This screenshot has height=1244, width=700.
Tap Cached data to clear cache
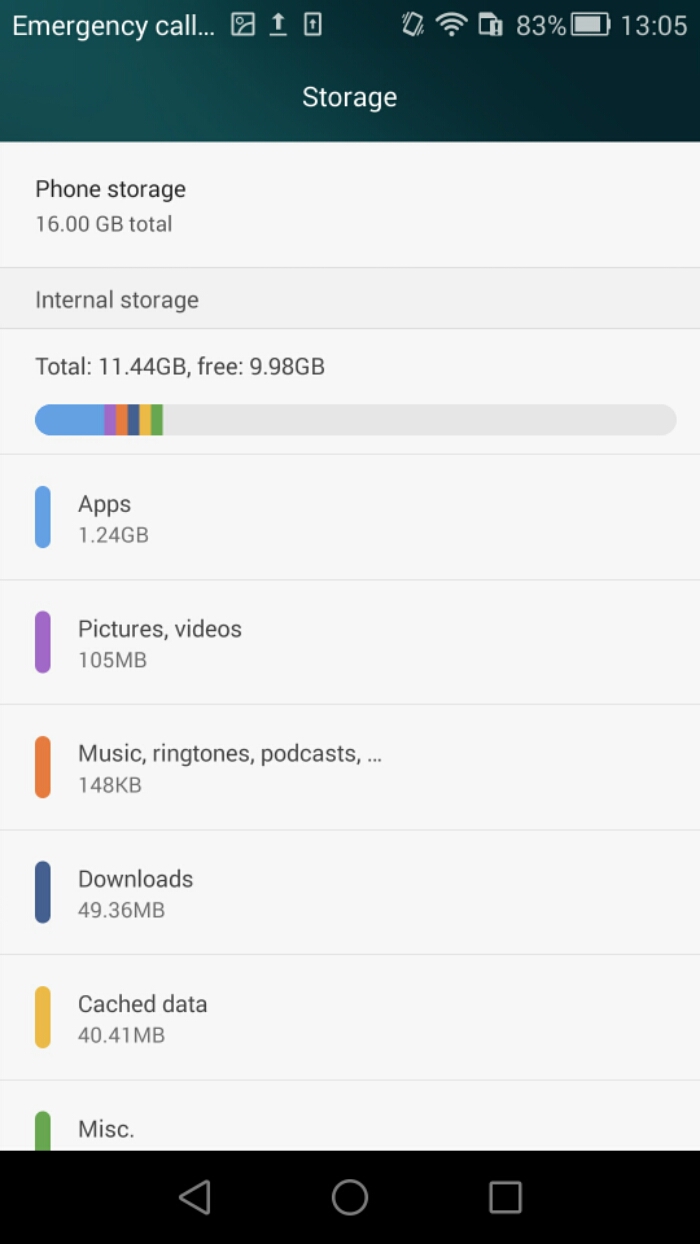click(x=350, y=1017)
